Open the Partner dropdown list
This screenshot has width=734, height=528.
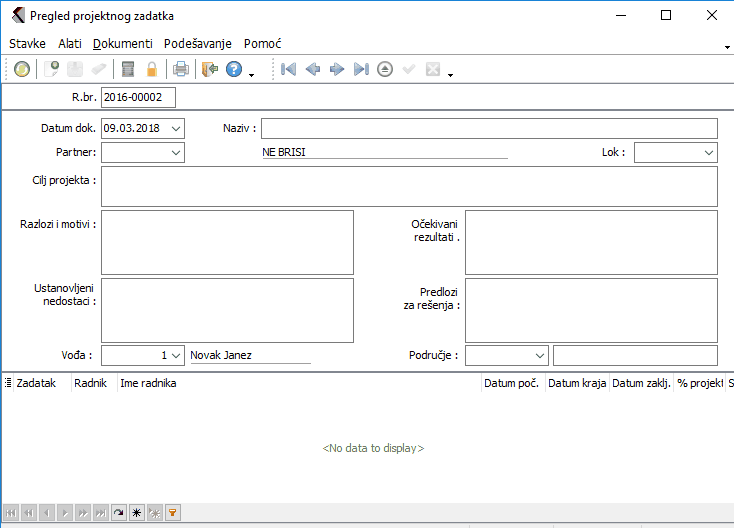click(x=176, y=152)
